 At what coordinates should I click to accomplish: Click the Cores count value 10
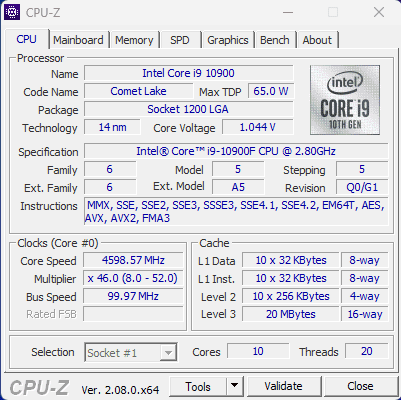pyautogui.click(x=258, y=351)
